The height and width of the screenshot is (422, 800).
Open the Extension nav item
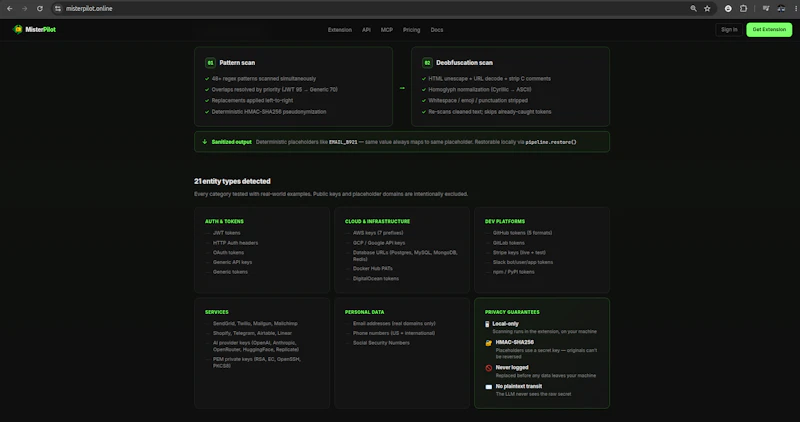(340, 30)
